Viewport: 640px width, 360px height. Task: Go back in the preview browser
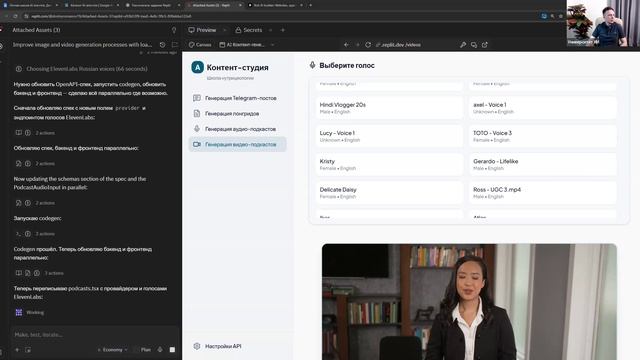[346, 44]
